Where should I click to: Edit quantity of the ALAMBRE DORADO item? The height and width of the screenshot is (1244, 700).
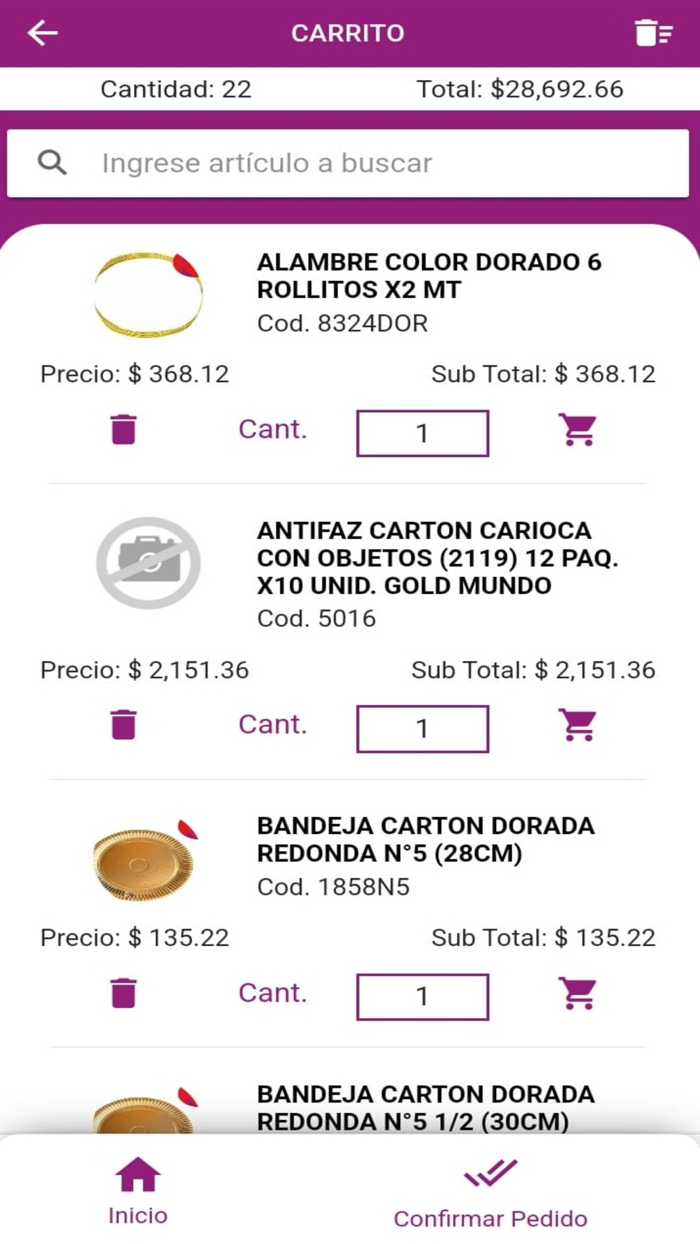(421, 433)
